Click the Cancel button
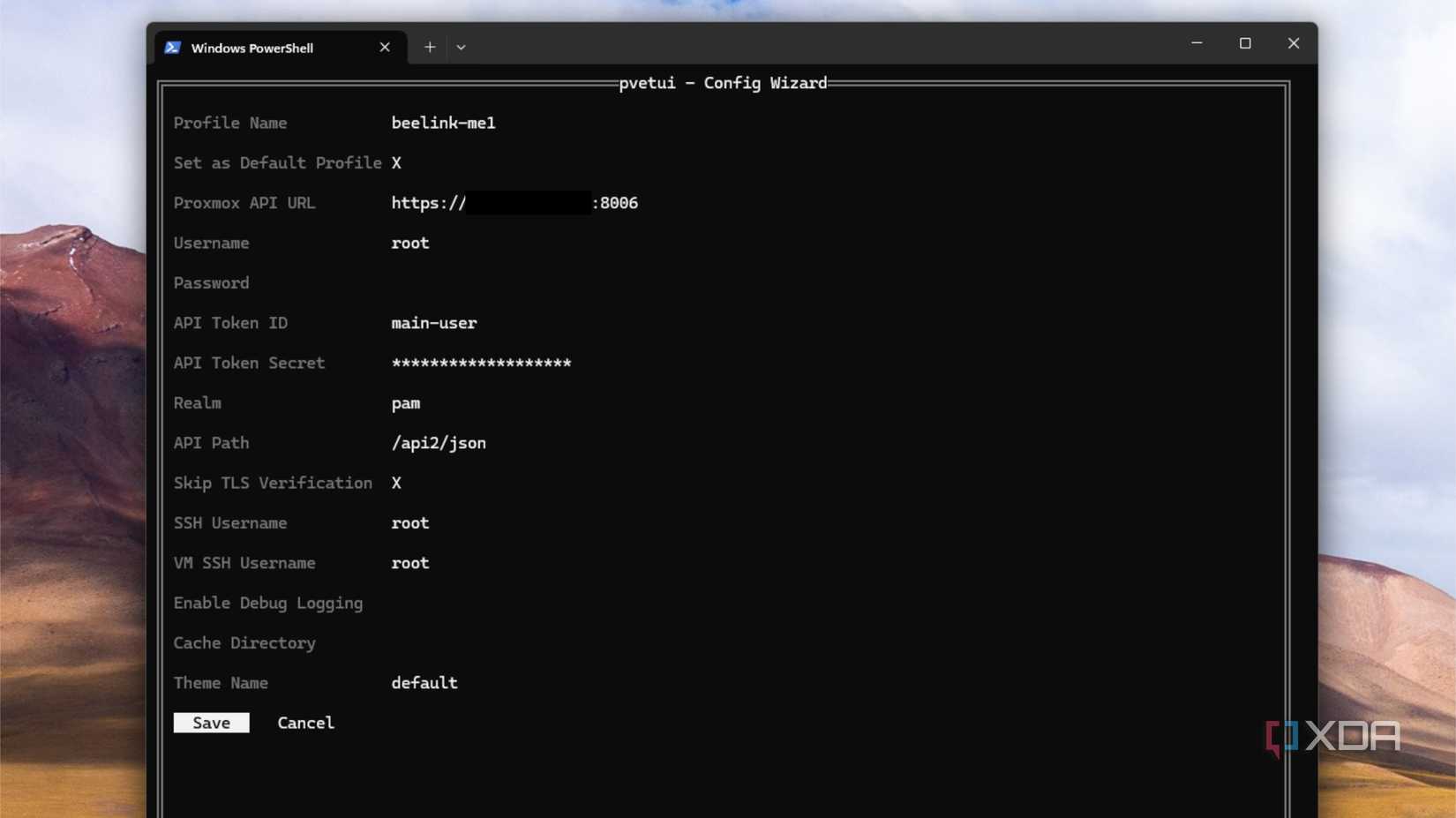Image resolution: width=1456 pixels, height=818 pixels. [305, 723]
